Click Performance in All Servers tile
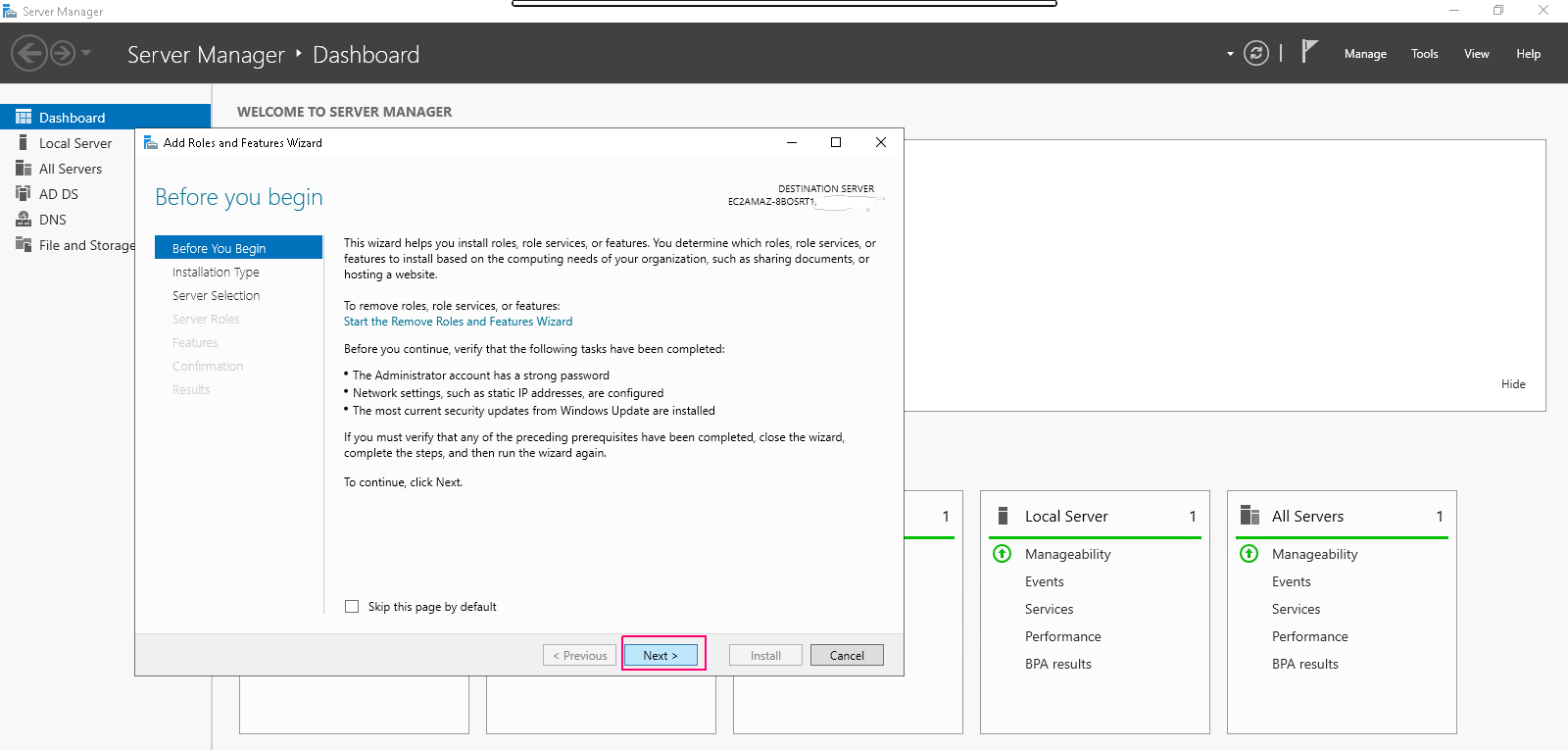 (x=1310, y=636)
